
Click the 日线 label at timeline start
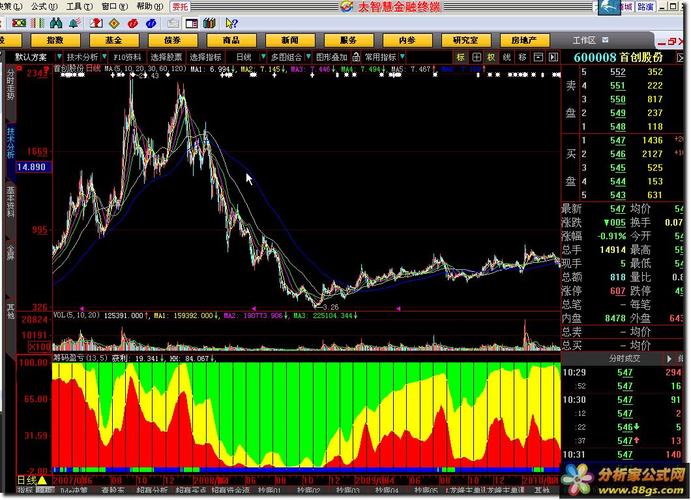(27, 480)
